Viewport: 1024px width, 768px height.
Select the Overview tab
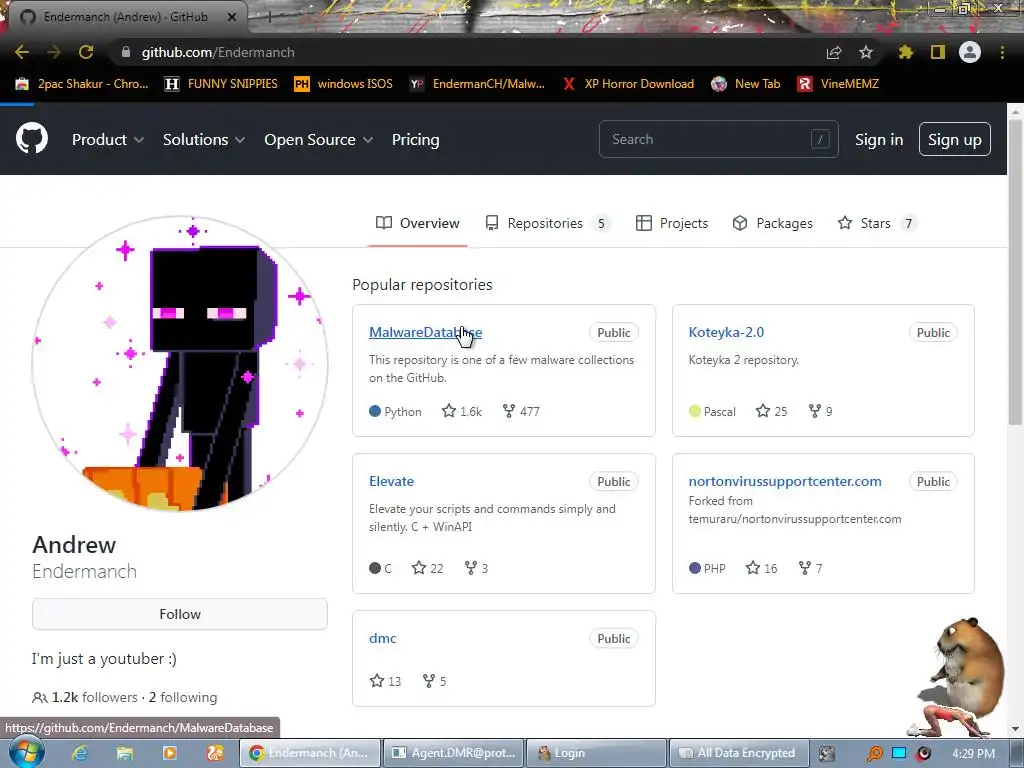[417, 223]
